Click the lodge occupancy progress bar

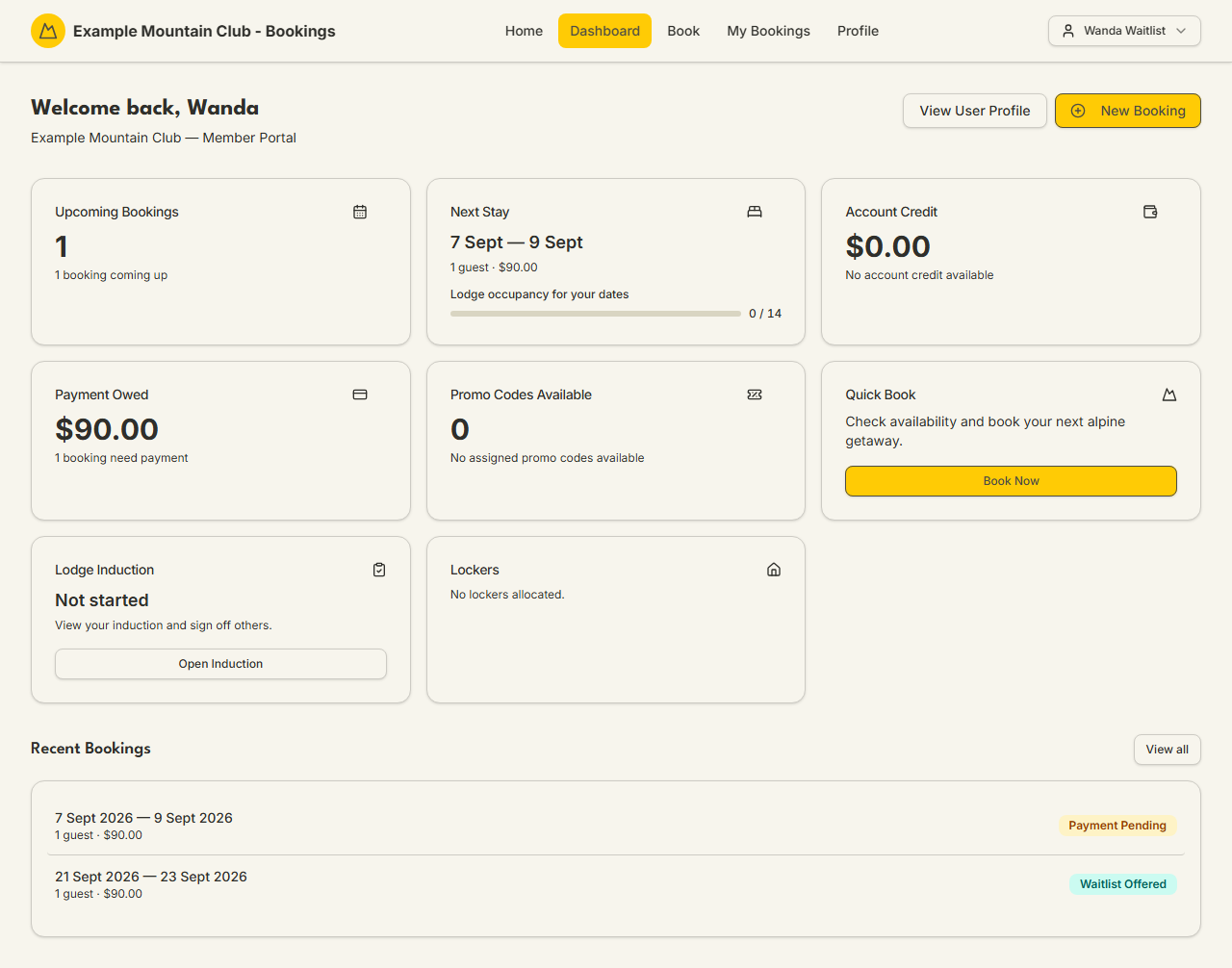click(596, 314)
